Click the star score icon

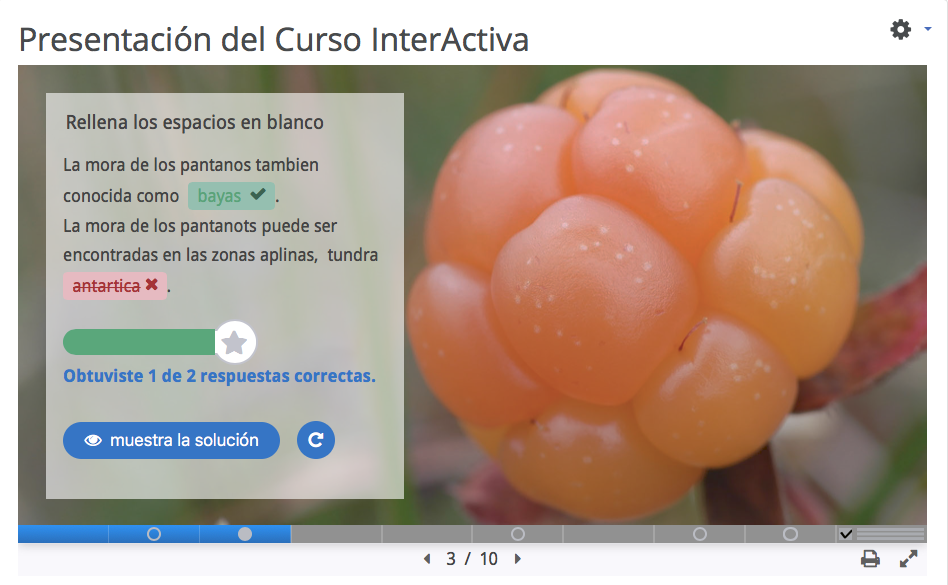235,343
